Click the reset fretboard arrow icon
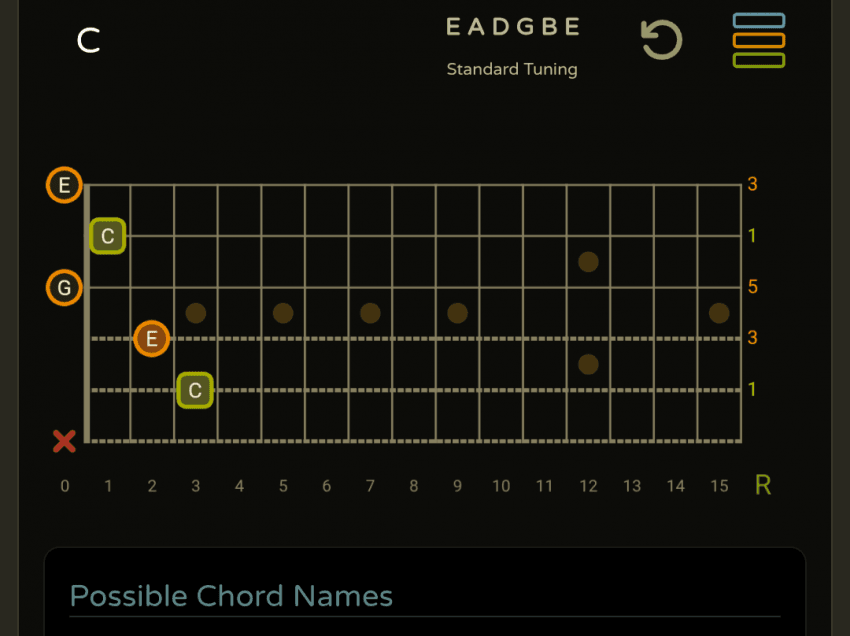This screenshot has width=850, height=636. click(x=661, y=41)
